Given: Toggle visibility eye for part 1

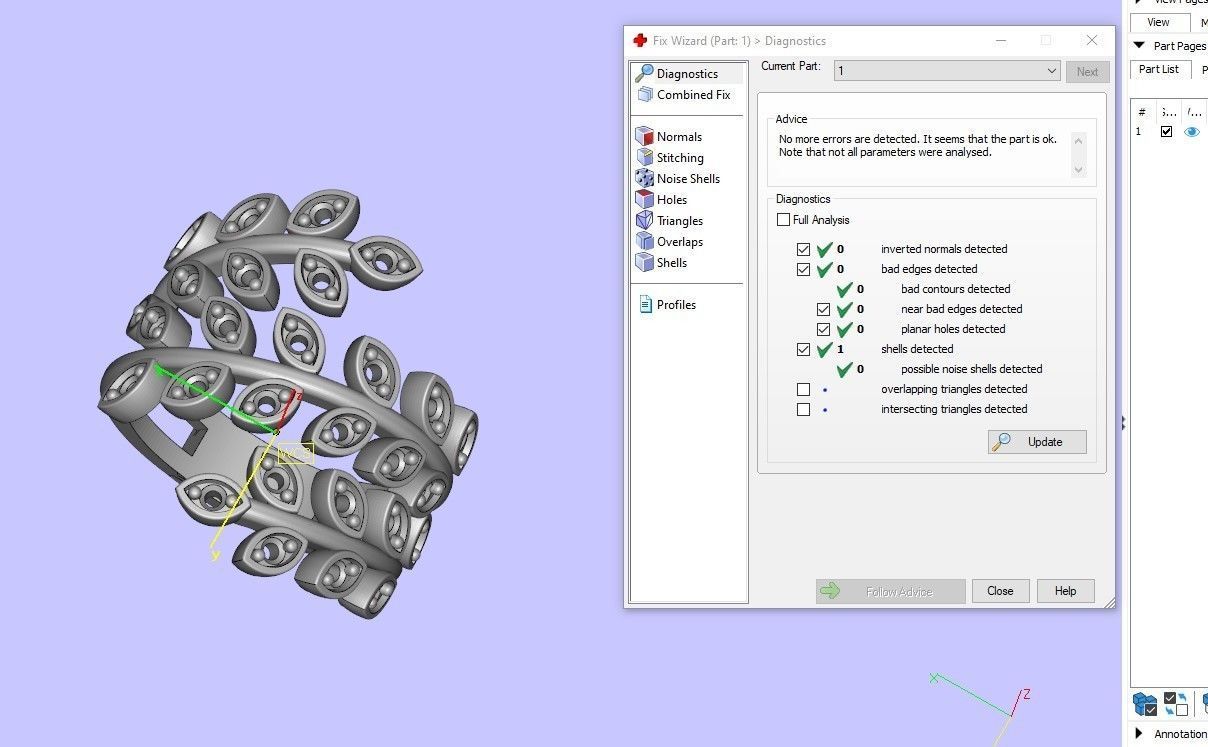Looking at the screenshot, I should click(1191, 132).
